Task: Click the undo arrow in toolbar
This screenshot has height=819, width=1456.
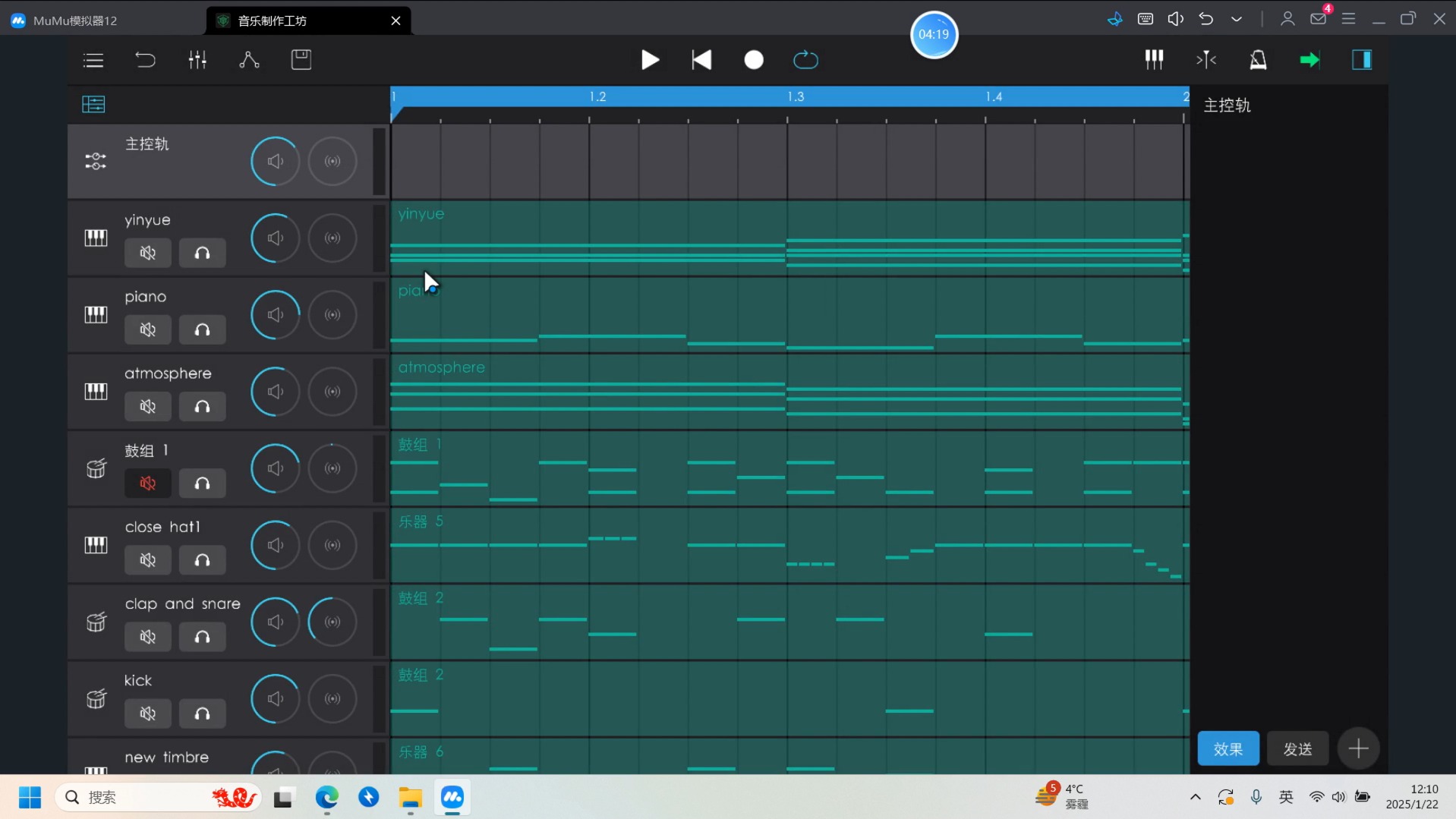Action: click(145, 60)
